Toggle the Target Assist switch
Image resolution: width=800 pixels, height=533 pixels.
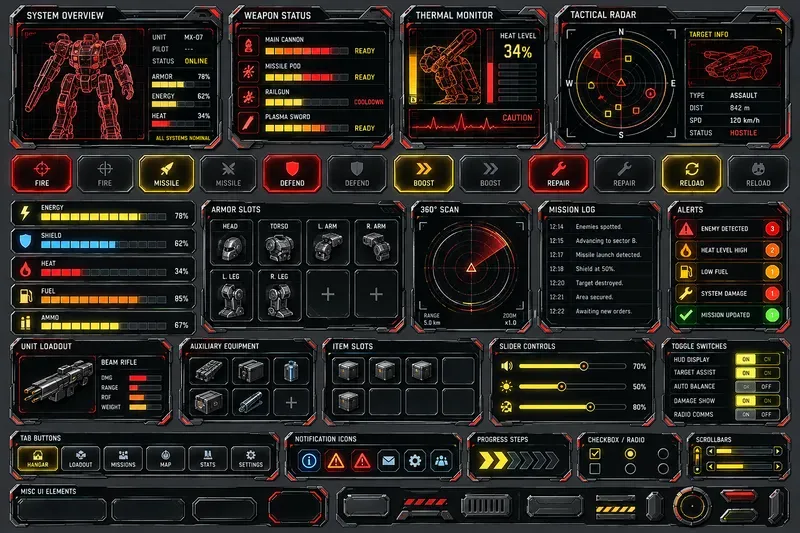(757, 373)
